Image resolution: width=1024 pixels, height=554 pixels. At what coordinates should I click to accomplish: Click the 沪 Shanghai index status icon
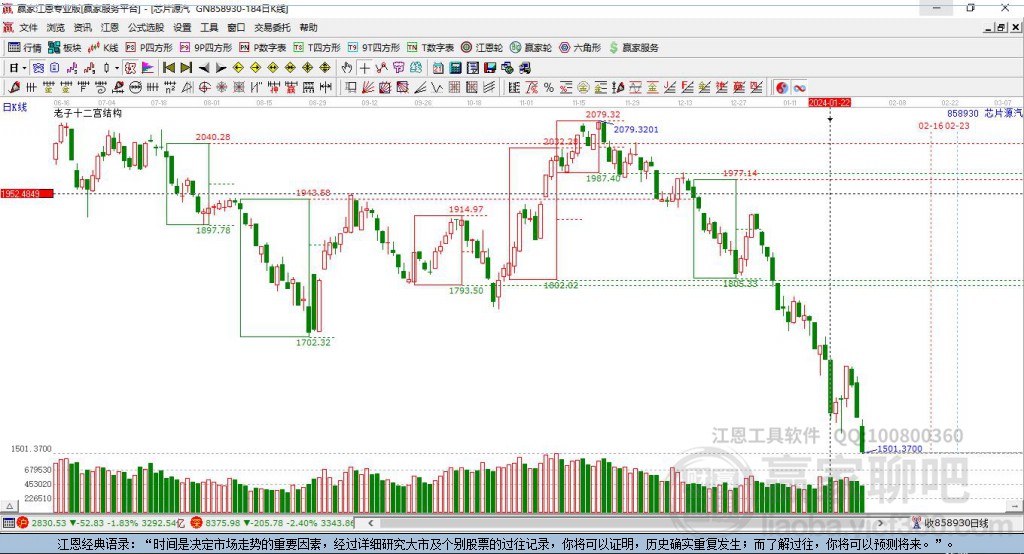coord(22,523)
